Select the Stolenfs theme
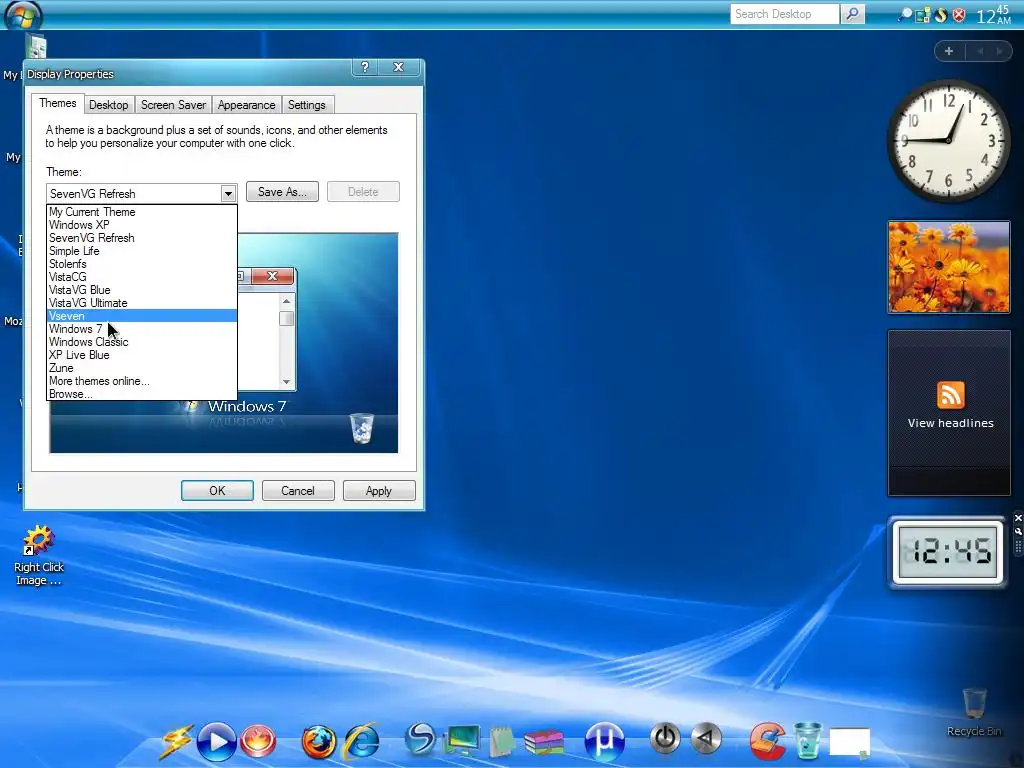1024x768 pixels. [142, 264]
